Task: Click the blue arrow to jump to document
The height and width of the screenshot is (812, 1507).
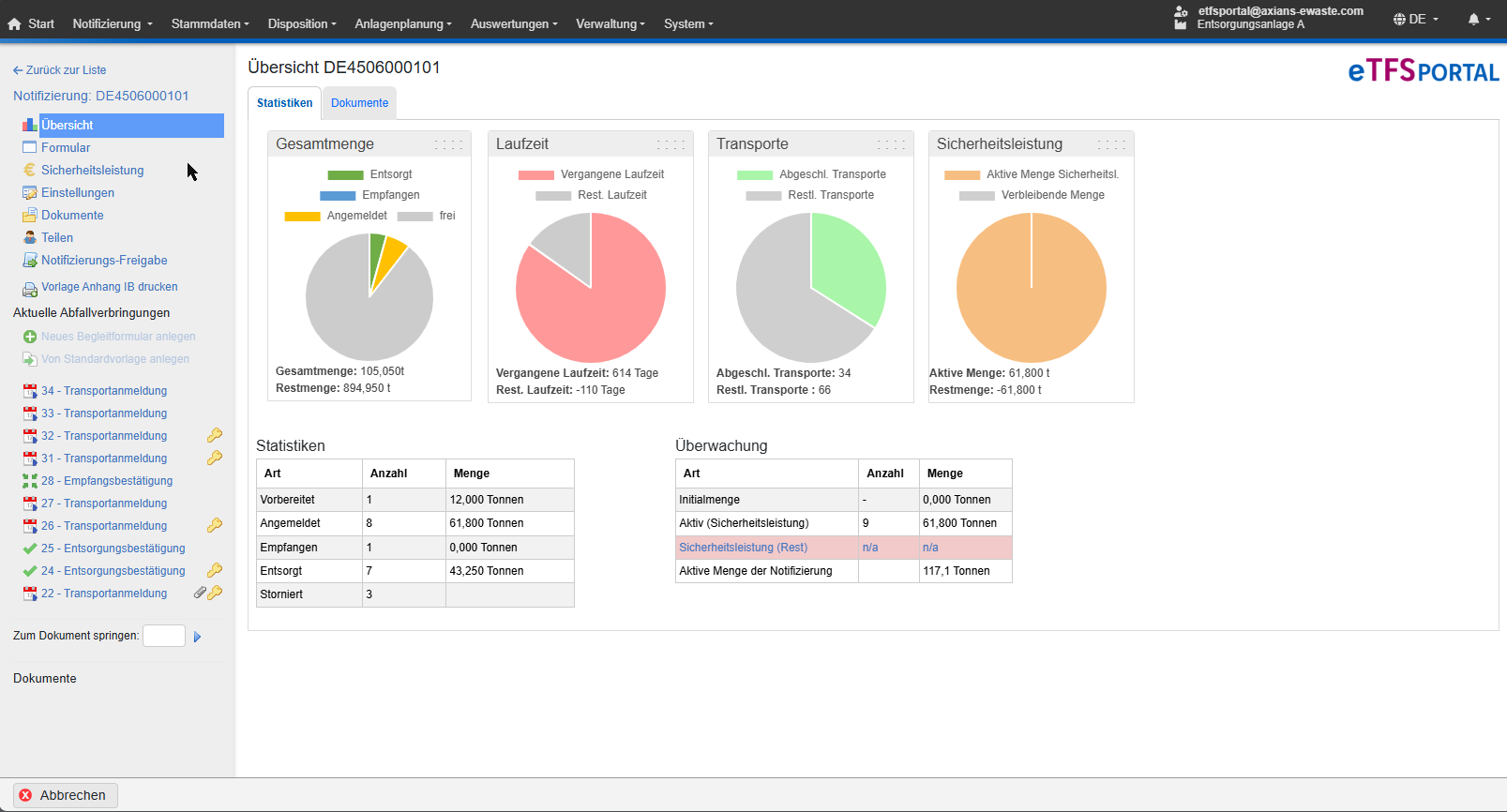Action: (197, 637)
